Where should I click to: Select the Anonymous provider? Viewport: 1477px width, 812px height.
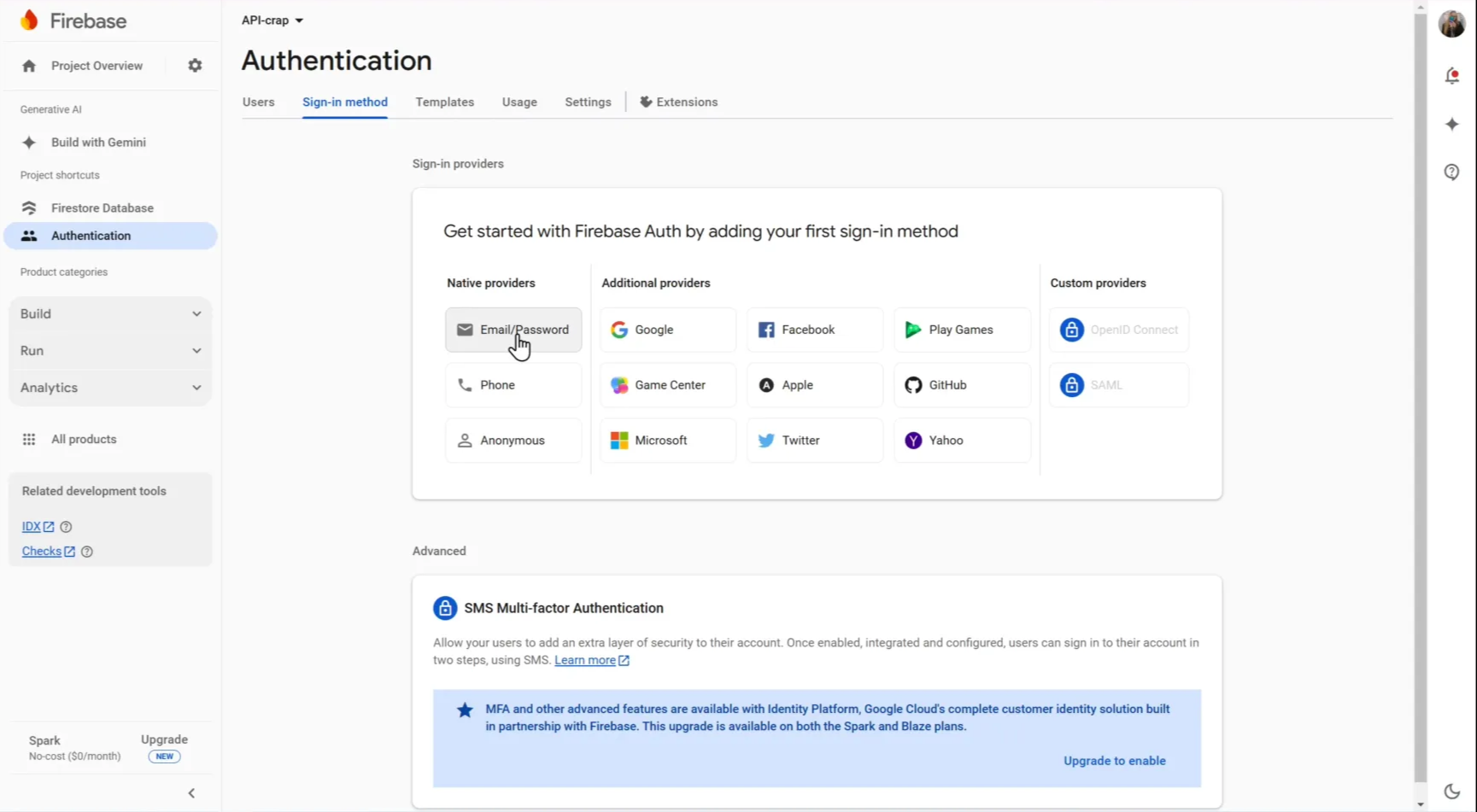tap(513, 441)
